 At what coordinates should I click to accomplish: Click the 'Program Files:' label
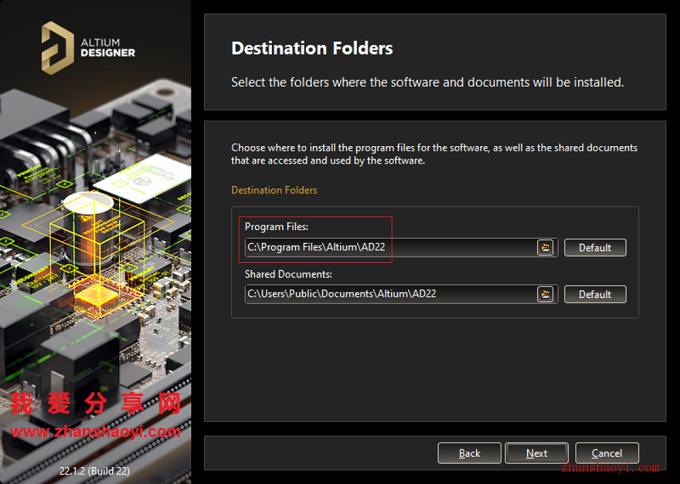276,226
